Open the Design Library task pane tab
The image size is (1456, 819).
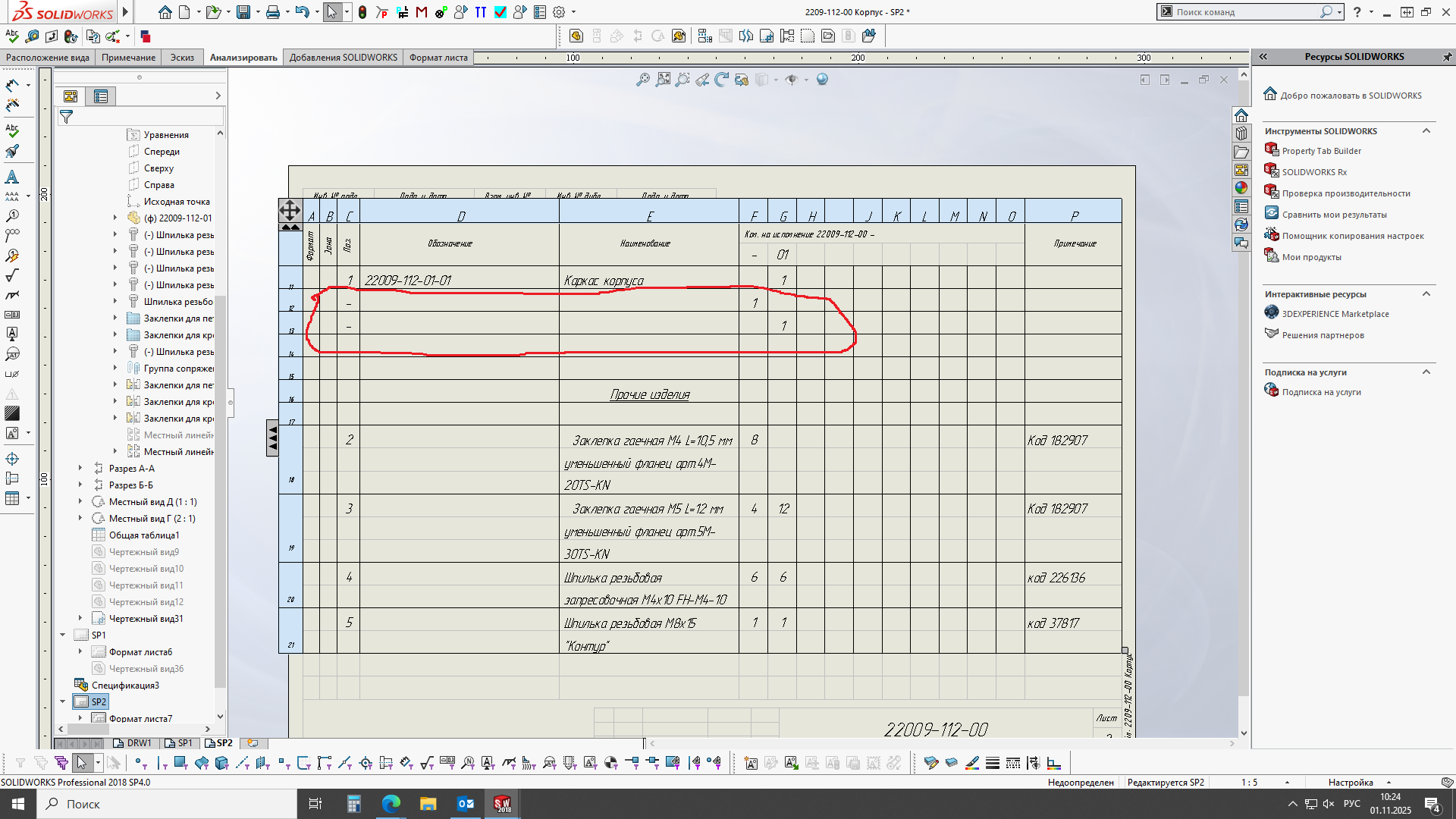click(x=1241, y=133)
